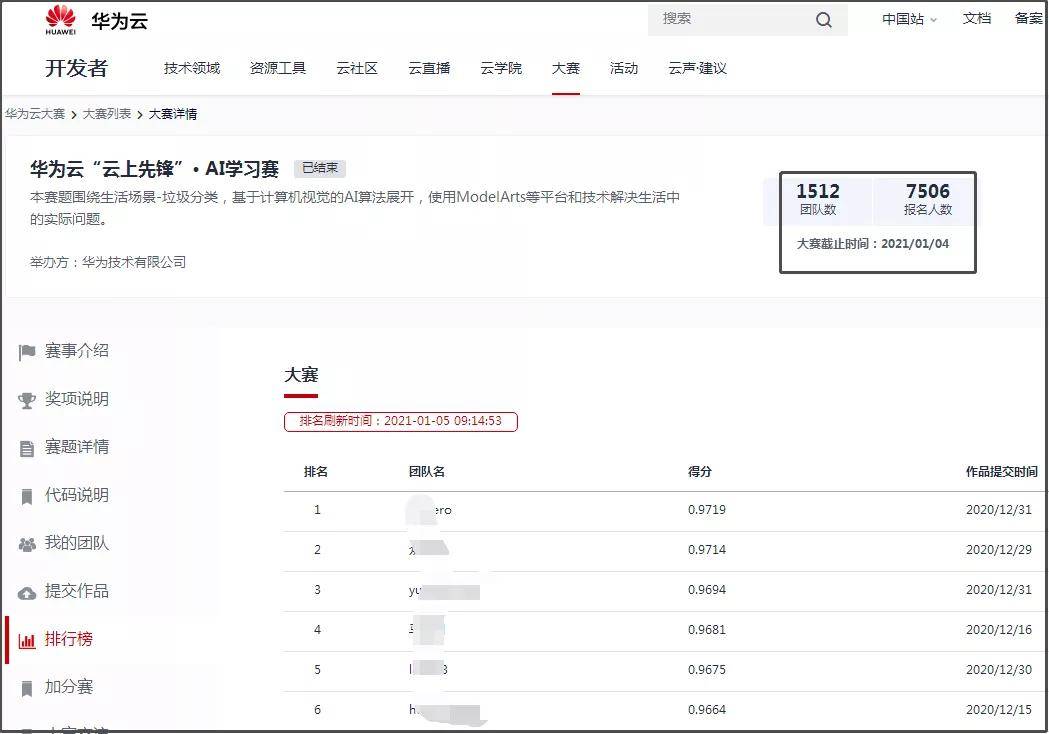Switch to the 云社区 navigation tab

point(357,68)
